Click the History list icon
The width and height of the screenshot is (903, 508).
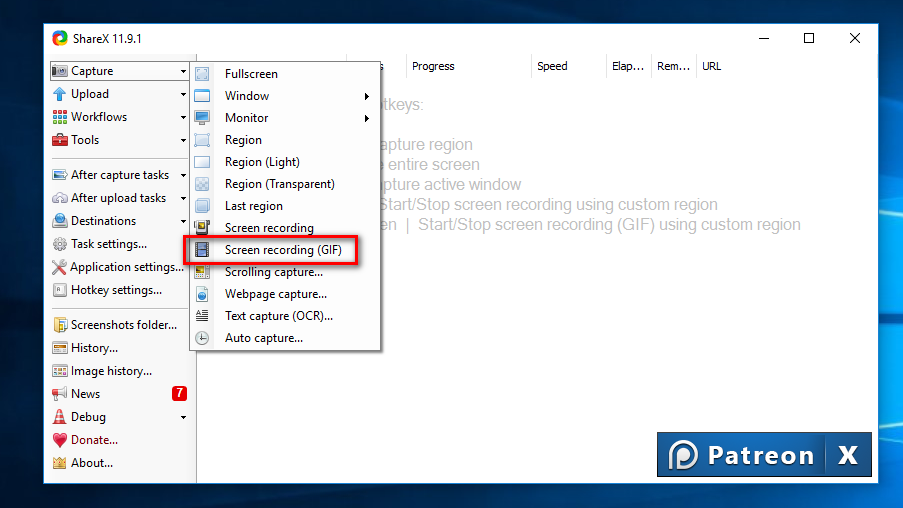pos(59,348)
